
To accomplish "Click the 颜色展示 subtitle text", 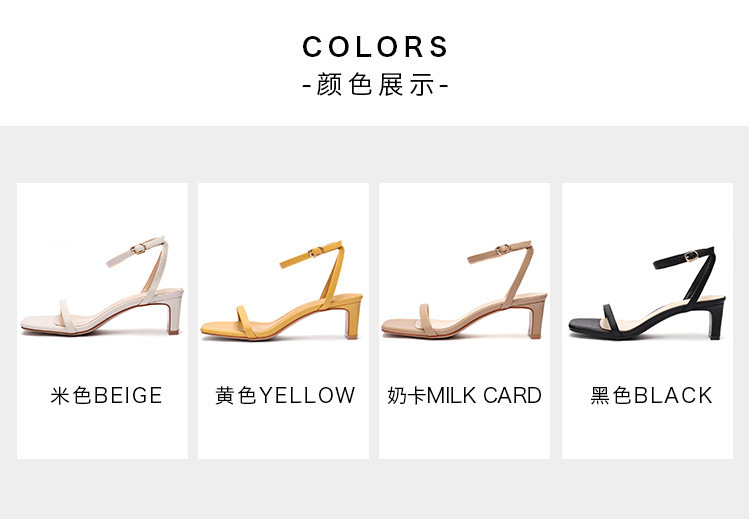I will pyautogui.click(x=375, y=85).
